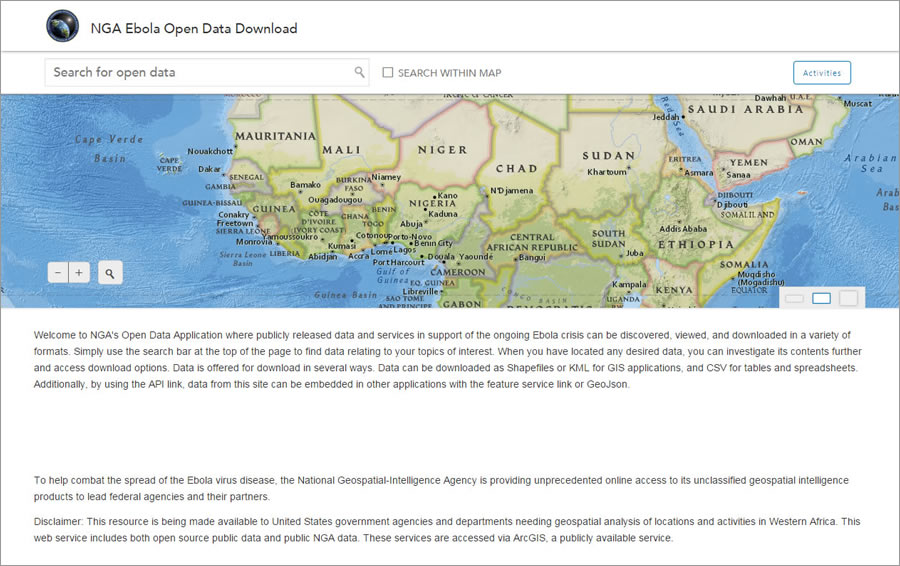Click Khartoum city on the map
The height and width of the screenshot is (566, 900).
(x=607, y=172)
